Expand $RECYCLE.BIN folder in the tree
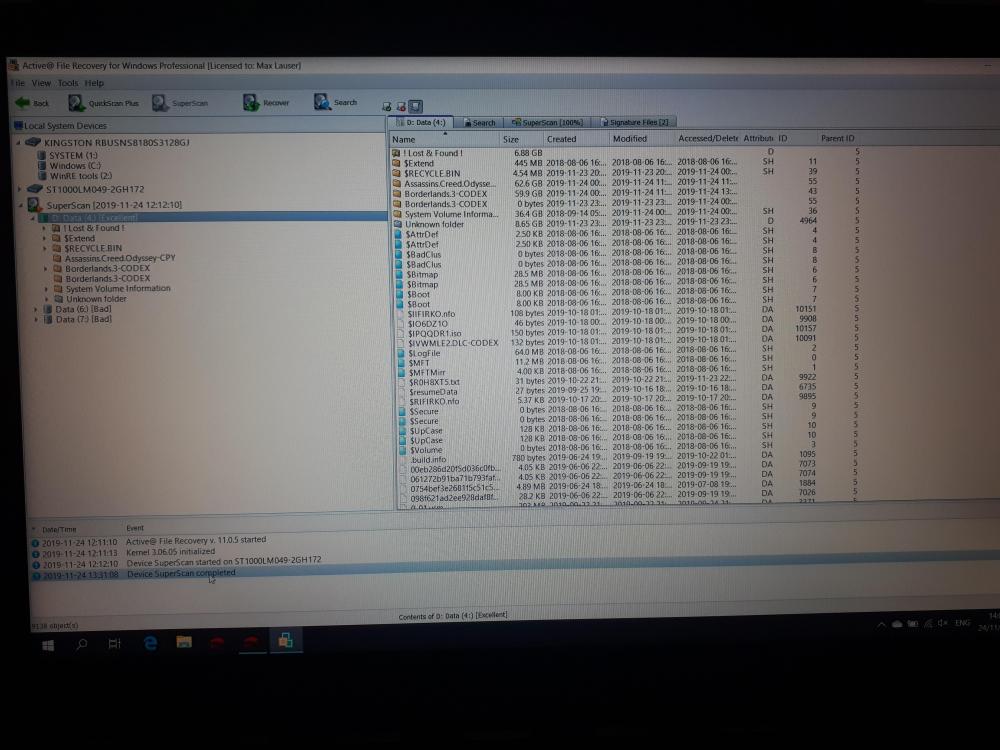1000x750 pixels. click(x=44, y=249)
